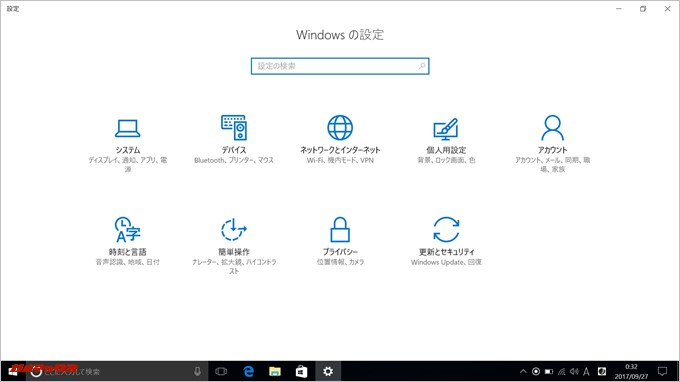This screenshot has height=382, width=680.
Task: Show hidden system tray icons chevron
Action: [523, 371]
